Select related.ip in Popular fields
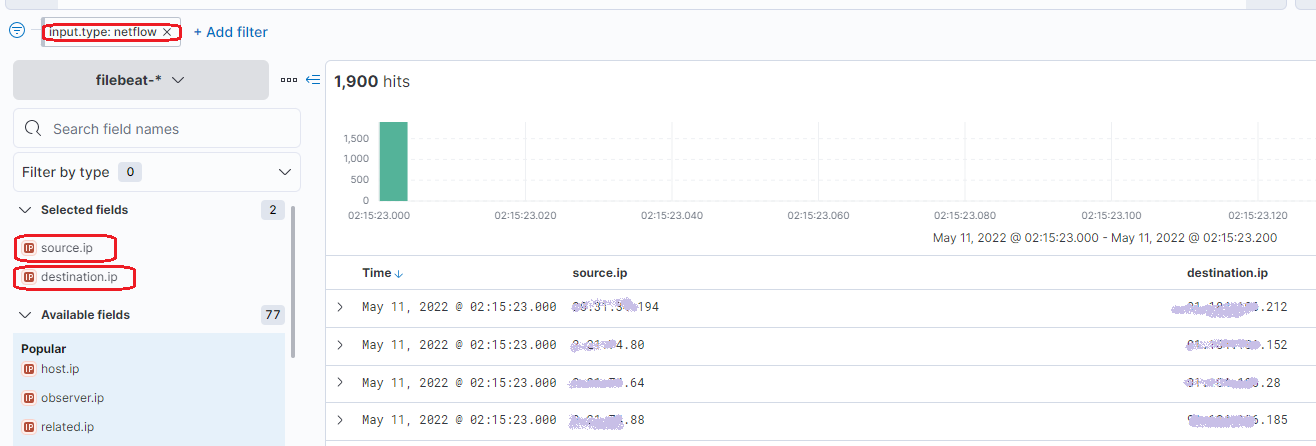 point(67,427)
